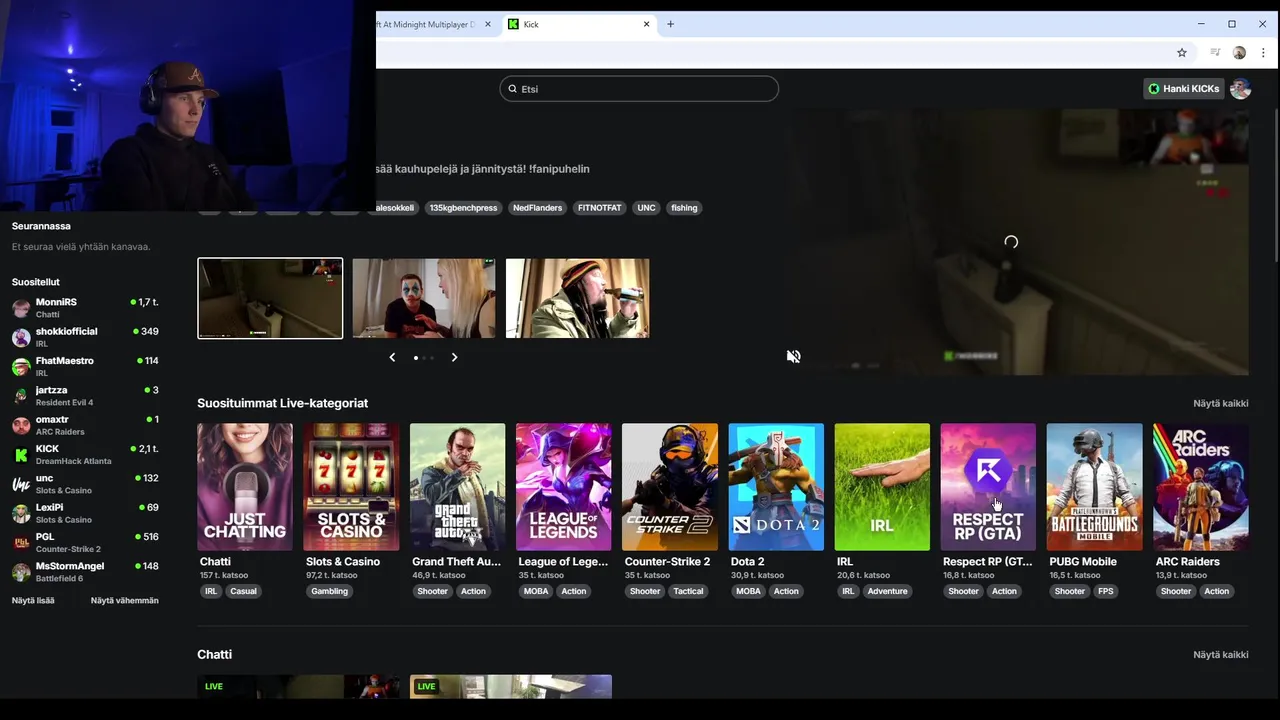Open jartzza channel avatar
The width and height of the screenshot is (1280, 720).
tap(21, 396)
